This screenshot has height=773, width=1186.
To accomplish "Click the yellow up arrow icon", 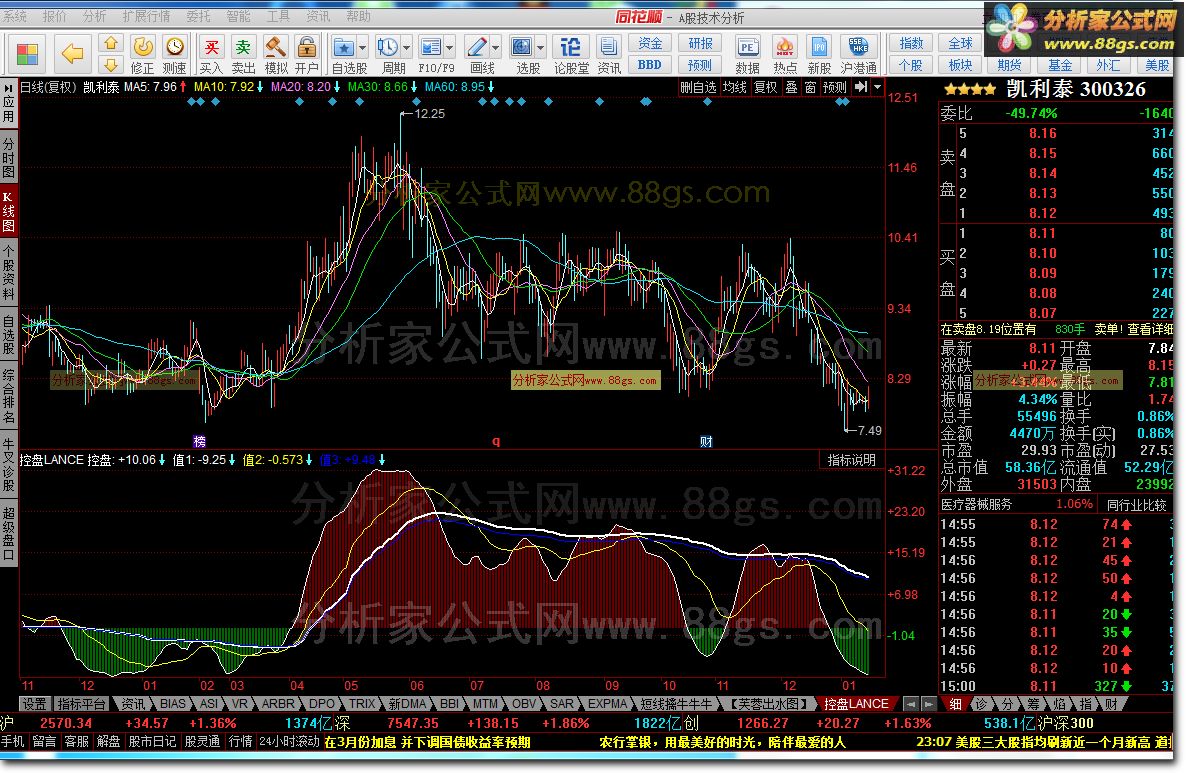I will [110, 44].
